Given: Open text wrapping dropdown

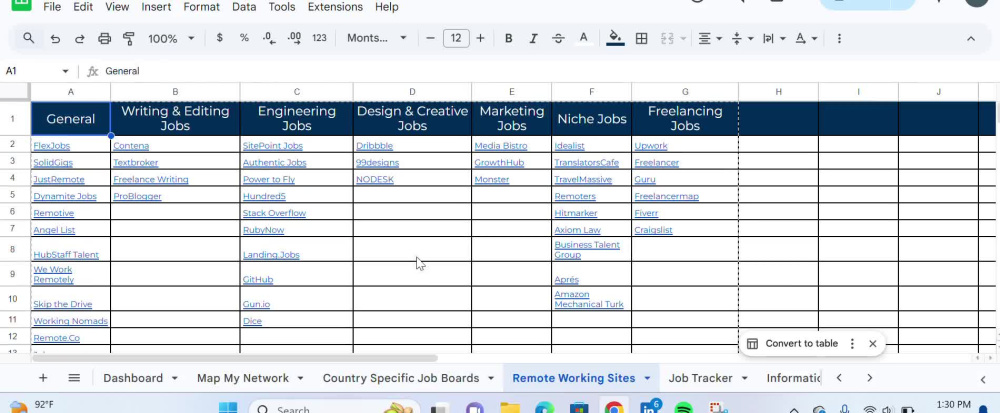Looking at the screenshot, I should click(774, 38).
